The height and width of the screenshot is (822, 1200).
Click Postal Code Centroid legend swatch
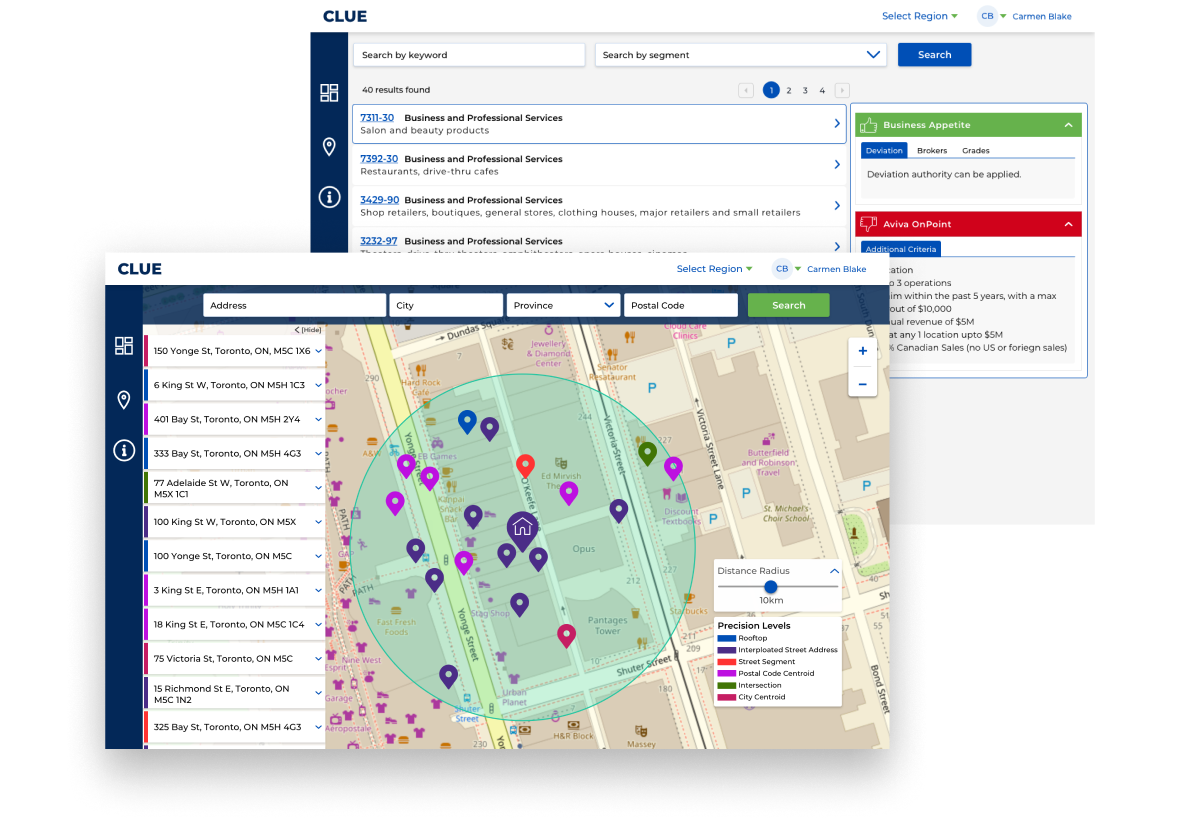(727, 673)
